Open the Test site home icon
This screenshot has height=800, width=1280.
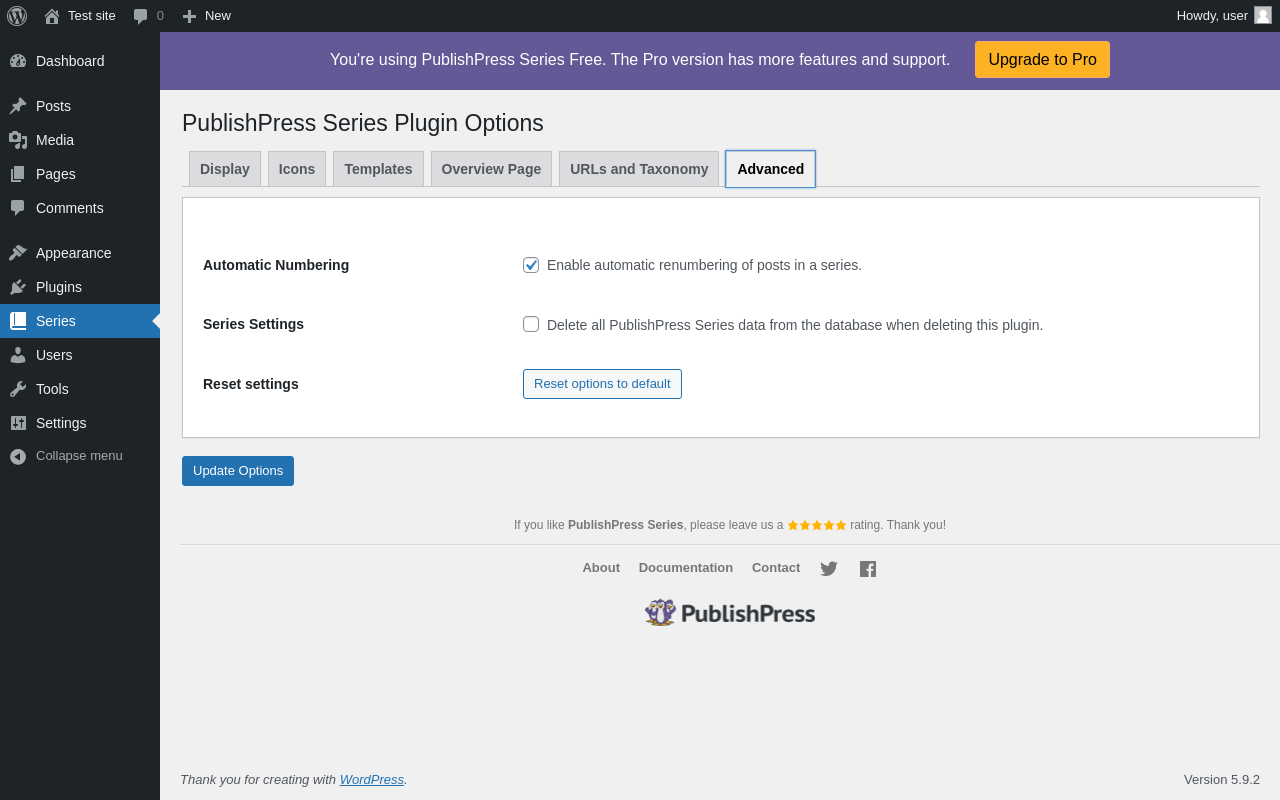click(x=52, y=16)
